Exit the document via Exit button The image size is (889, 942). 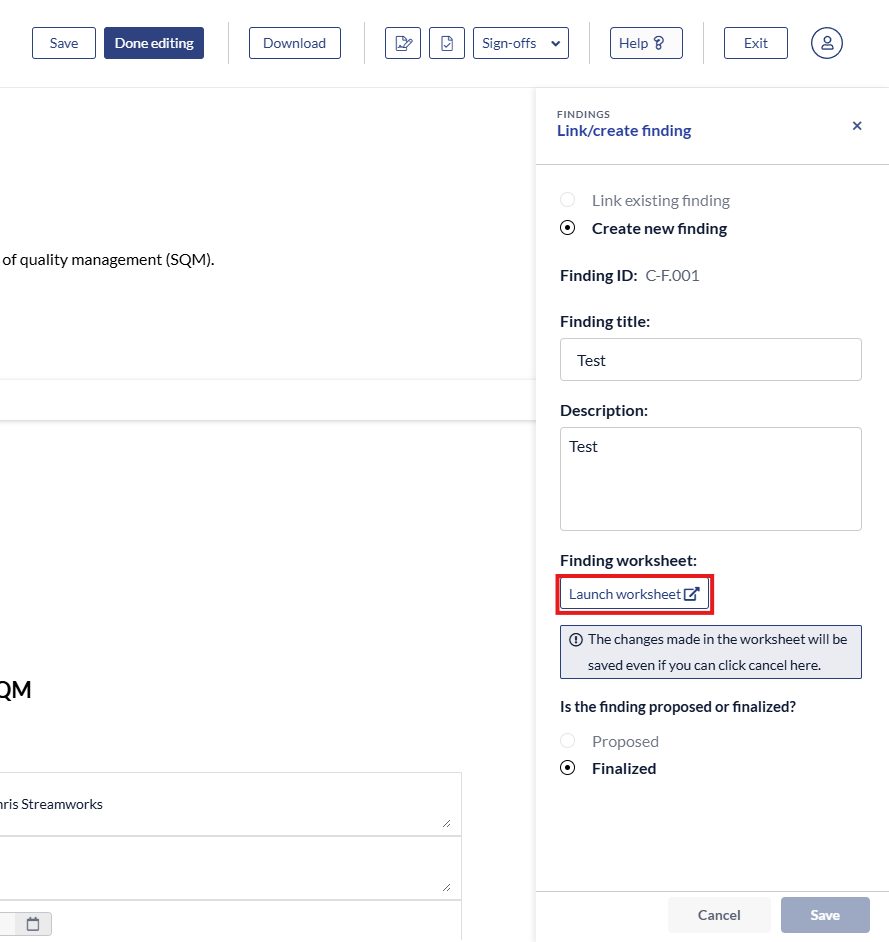(x=756, y=43)
